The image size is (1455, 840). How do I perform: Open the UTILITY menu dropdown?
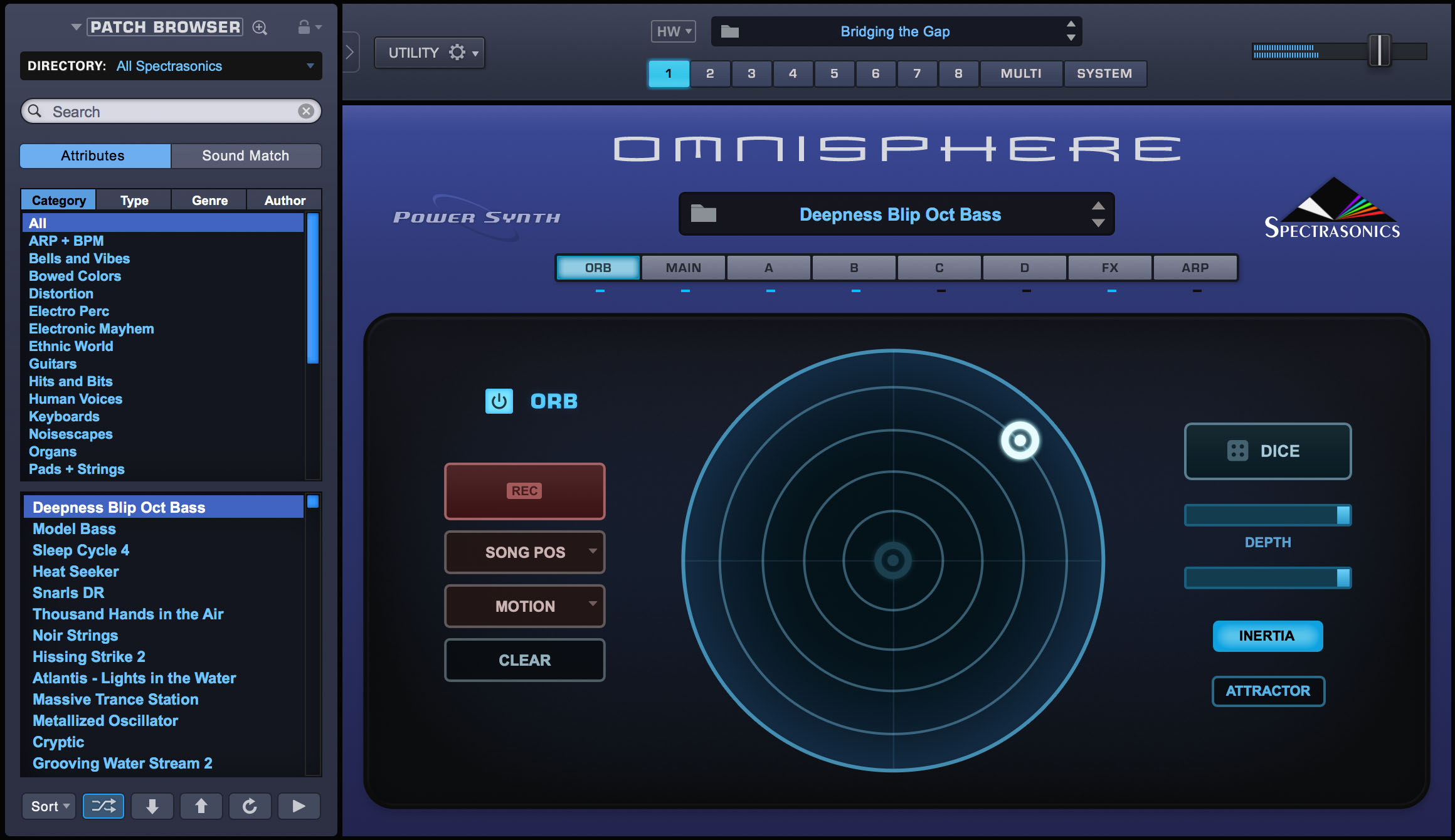click(430, 53)
